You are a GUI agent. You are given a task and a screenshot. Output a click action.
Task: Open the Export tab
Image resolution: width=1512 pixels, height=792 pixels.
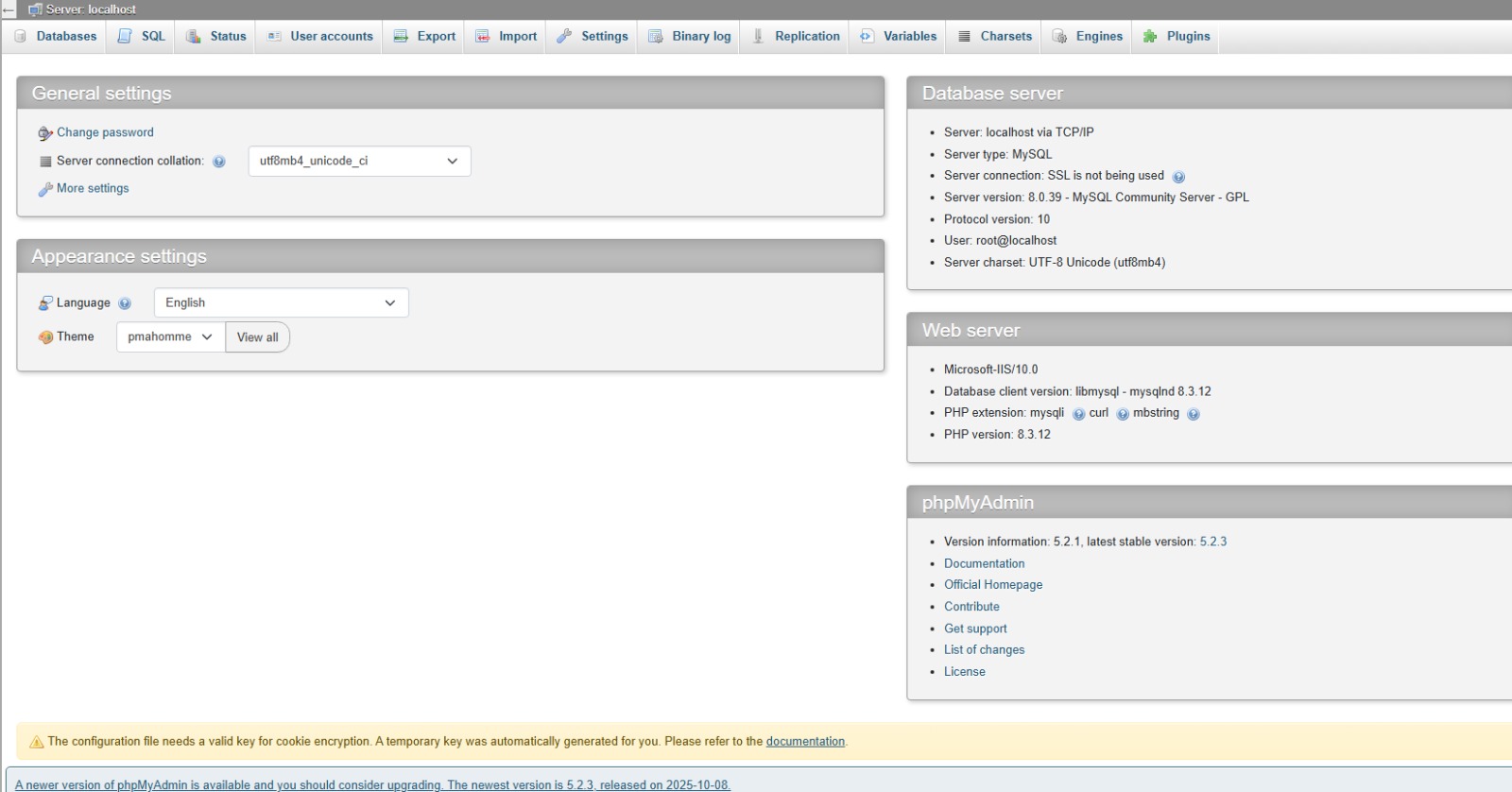[x=423, y=36]
